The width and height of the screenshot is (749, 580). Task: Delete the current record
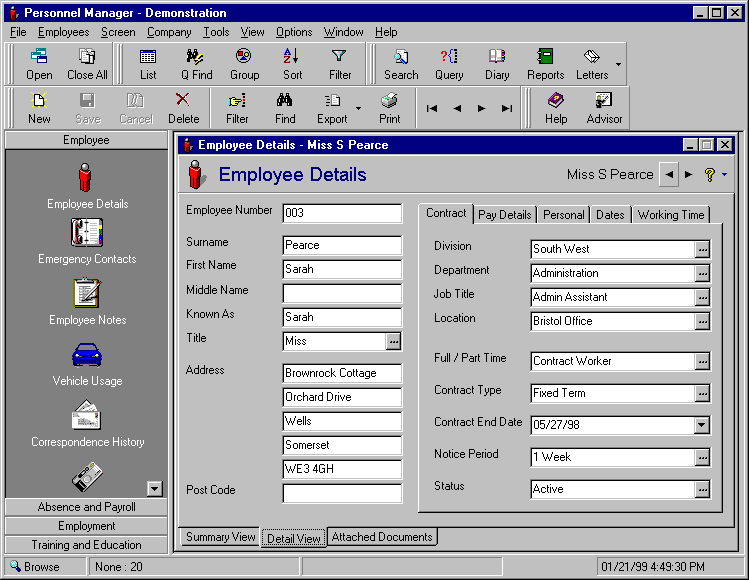[x=183, y=108]
